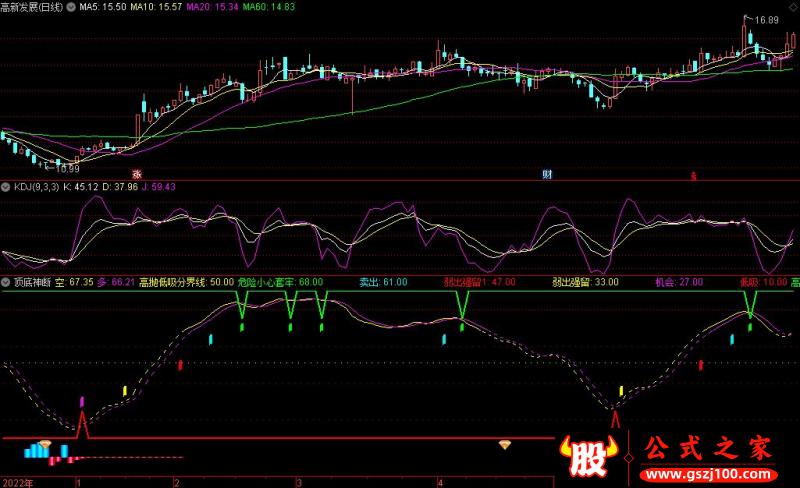The image size is (800, 488).
Task: Select the 高新发展(日线) stock title
Action: [32, 7]
